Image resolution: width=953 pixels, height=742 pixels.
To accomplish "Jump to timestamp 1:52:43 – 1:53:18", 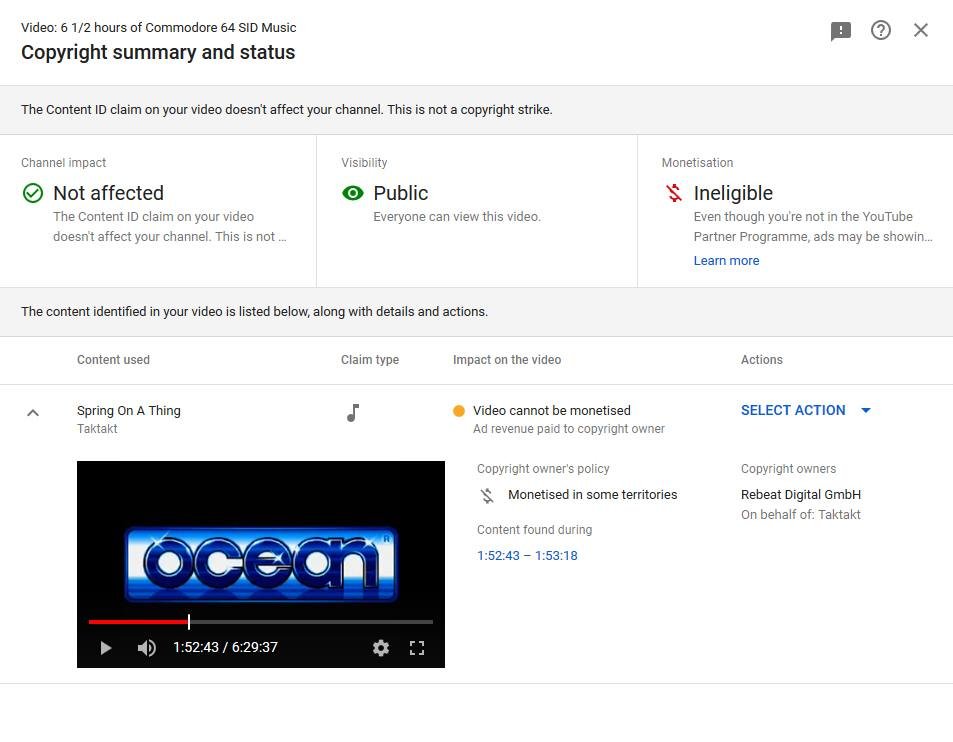I will (527, 556).
